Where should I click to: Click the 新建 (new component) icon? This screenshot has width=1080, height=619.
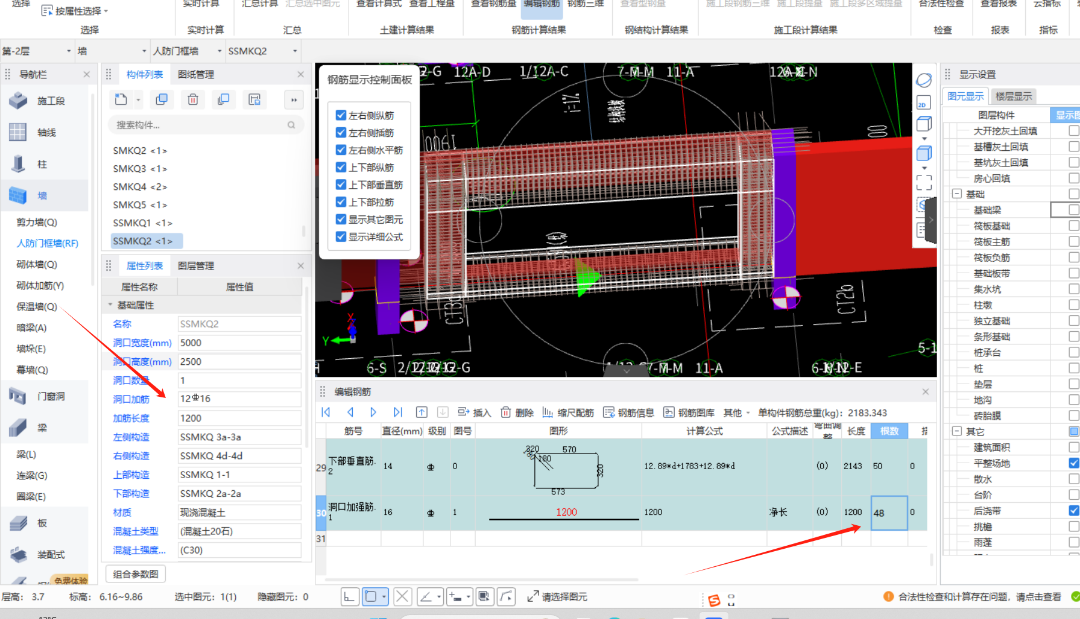click(x=121, y=100)
